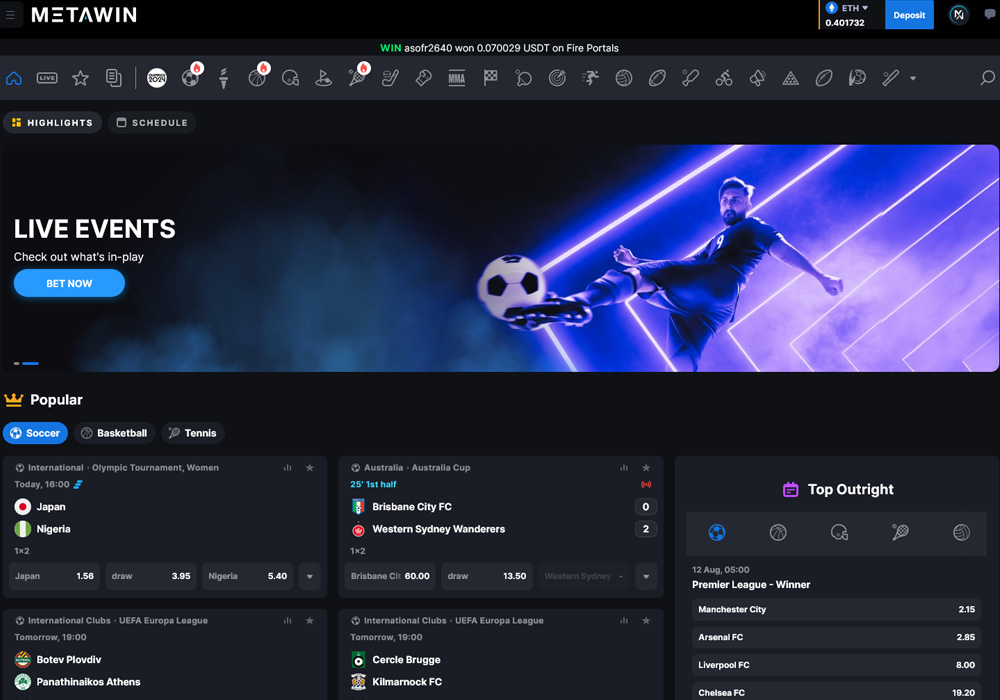Click the BET NOW button
The width and height of the screenshot is (1000, 700).
[69, 283]
